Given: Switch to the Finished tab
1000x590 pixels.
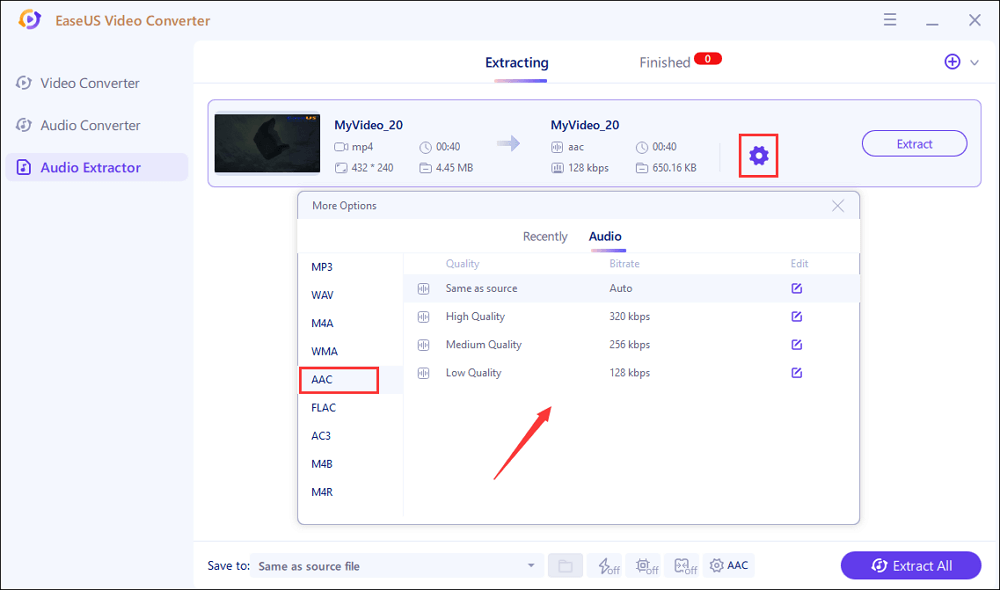Looking at the screenshot, I should click(x=665, y=62).
